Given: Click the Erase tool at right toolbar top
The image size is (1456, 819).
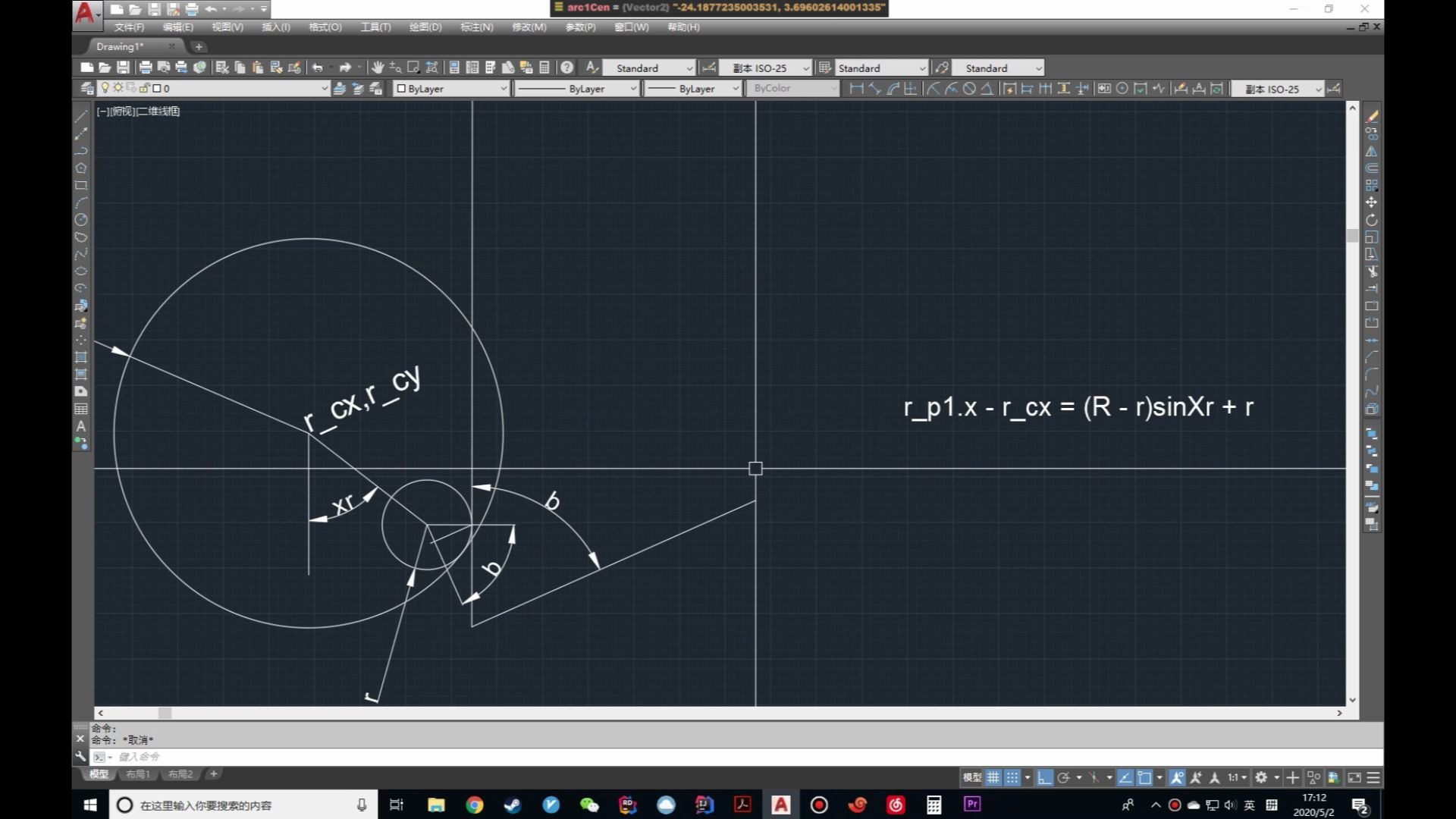Looking at the screenshot, I should 1372,116.
